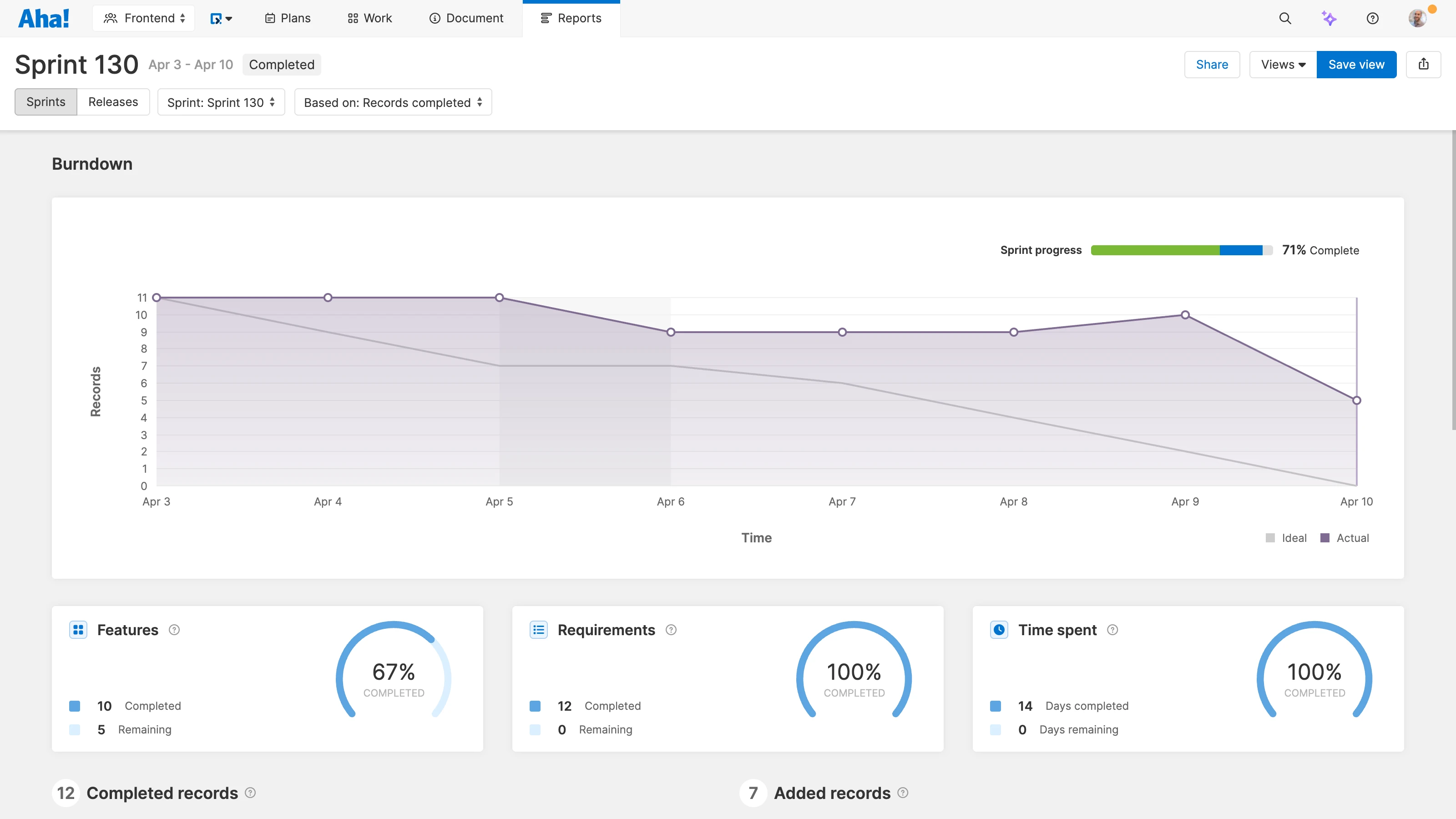The width and height of the screenshot is (1456, 819).
Task: Click the user profile avatar
Action: (1417, 18)
